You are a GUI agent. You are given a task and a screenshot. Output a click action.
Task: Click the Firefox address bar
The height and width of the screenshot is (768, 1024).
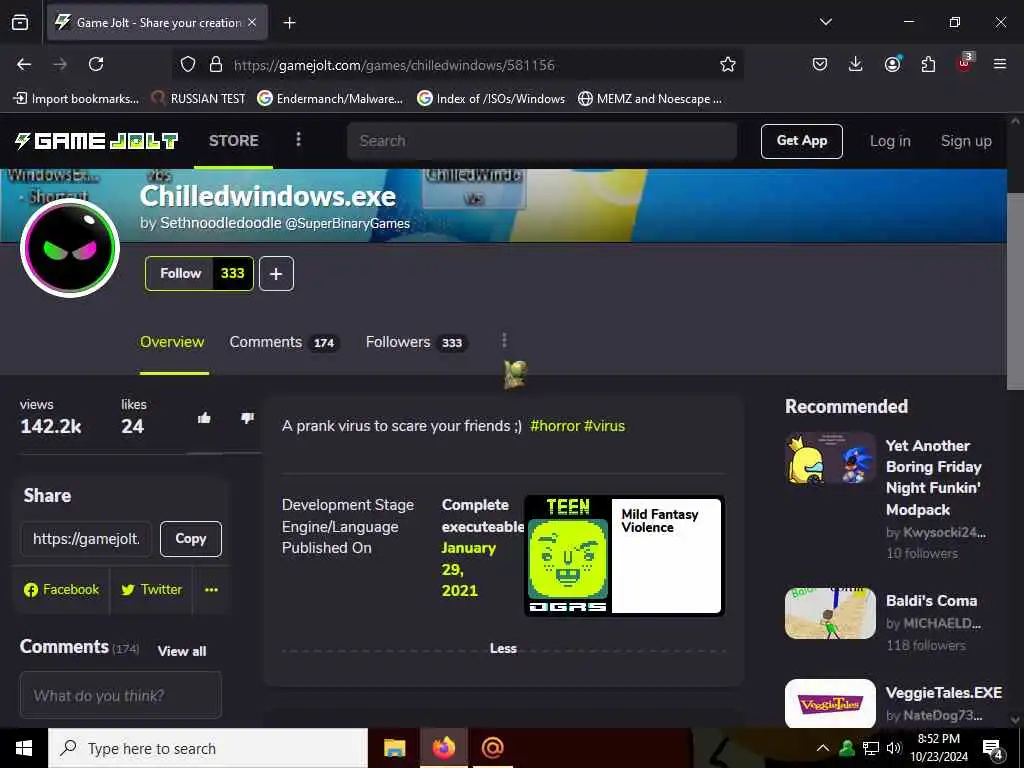pos(457,65)
